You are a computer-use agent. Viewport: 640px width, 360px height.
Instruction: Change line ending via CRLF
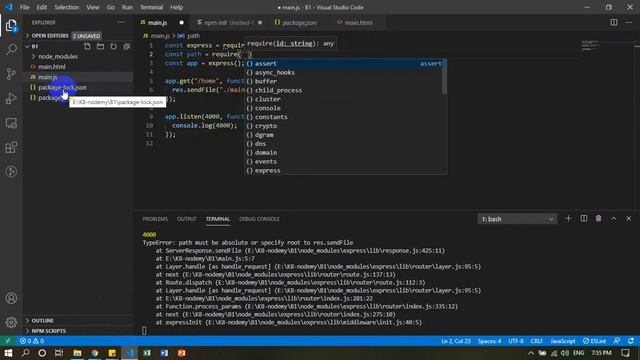pos(536,341)
